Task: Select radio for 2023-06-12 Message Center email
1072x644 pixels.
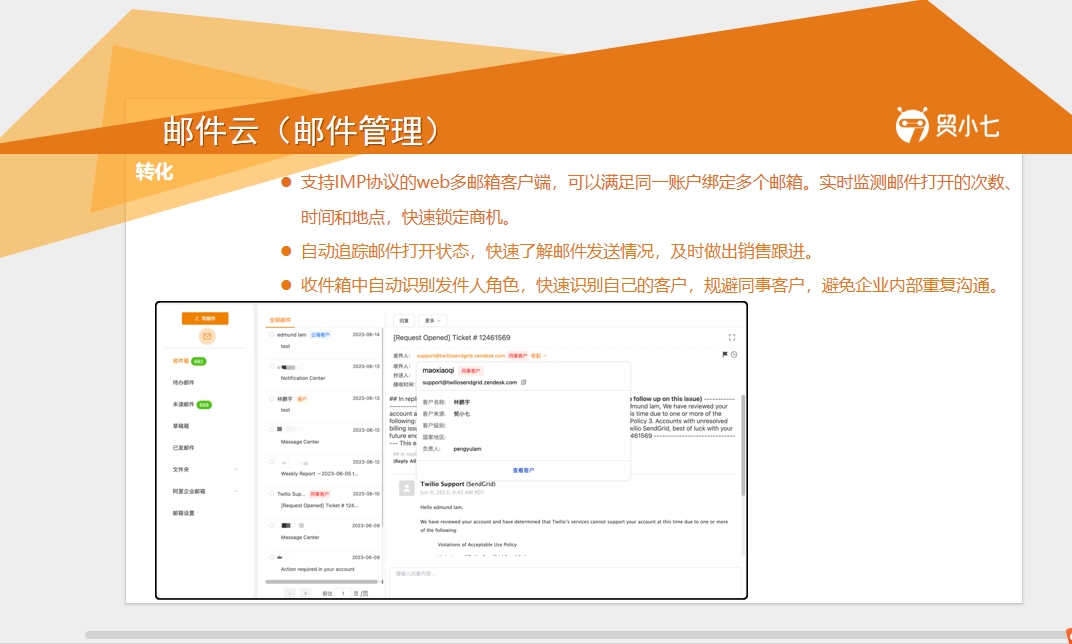Action: 271,430
